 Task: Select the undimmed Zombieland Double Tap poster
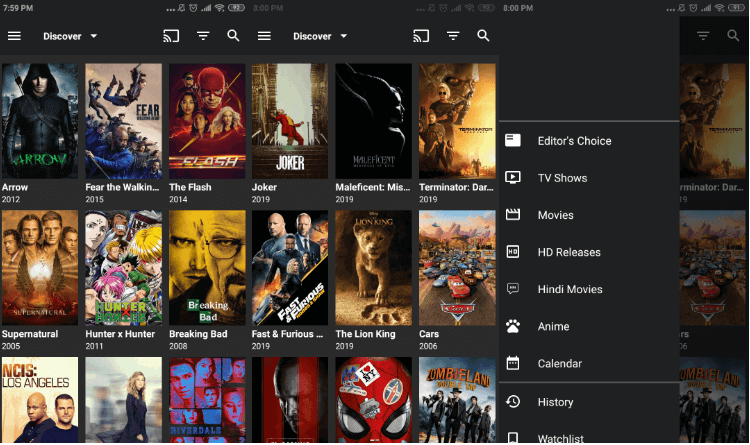(457, 400)
